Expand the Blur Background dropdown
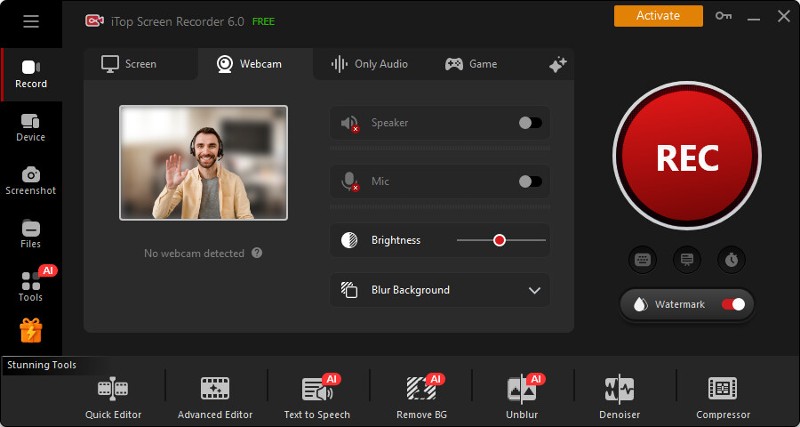Viewport: 800px width, 427px height. (x=533, y=290)
